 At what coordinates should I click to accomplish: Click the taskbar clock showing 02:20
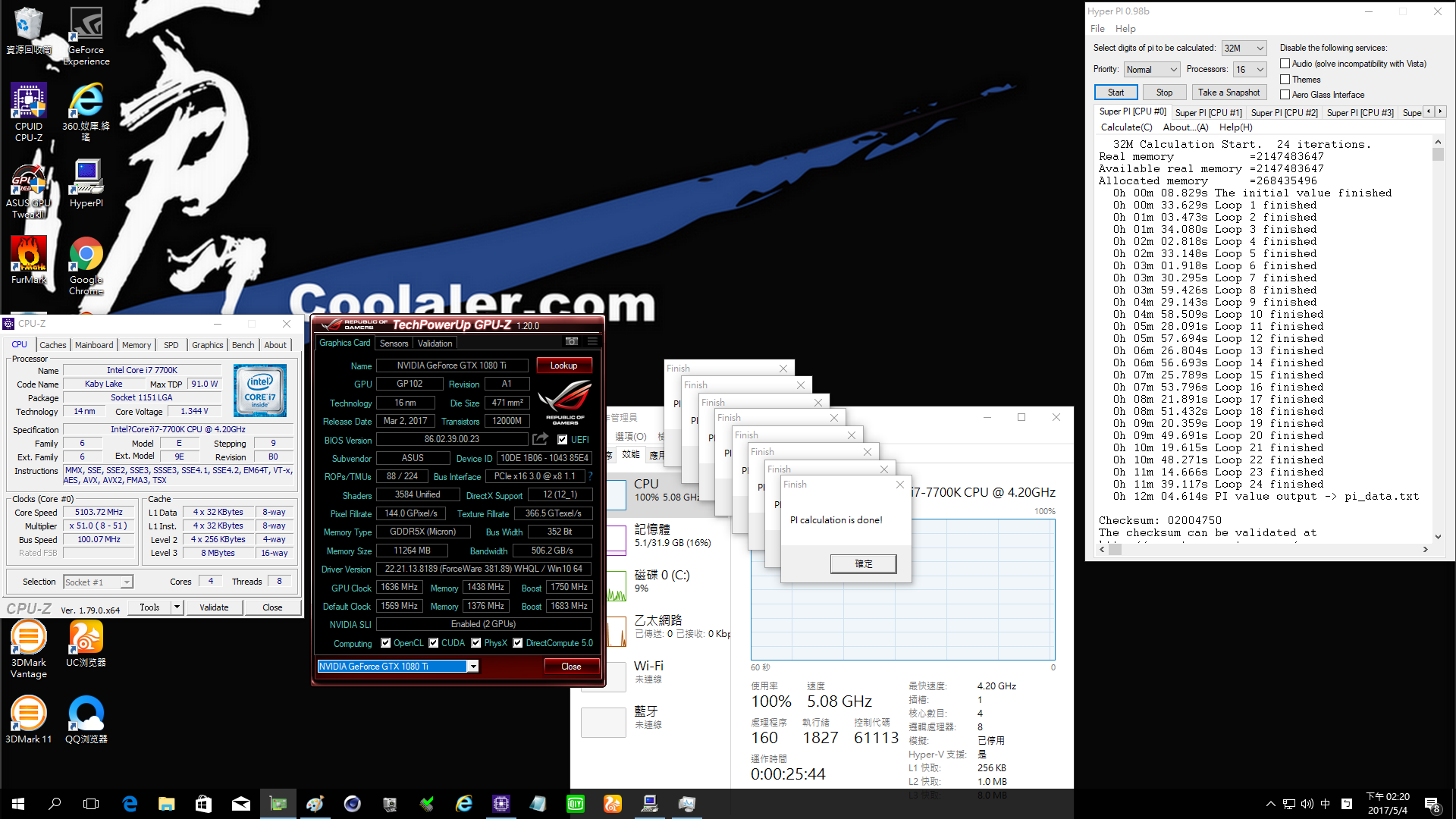[1388, 804]
